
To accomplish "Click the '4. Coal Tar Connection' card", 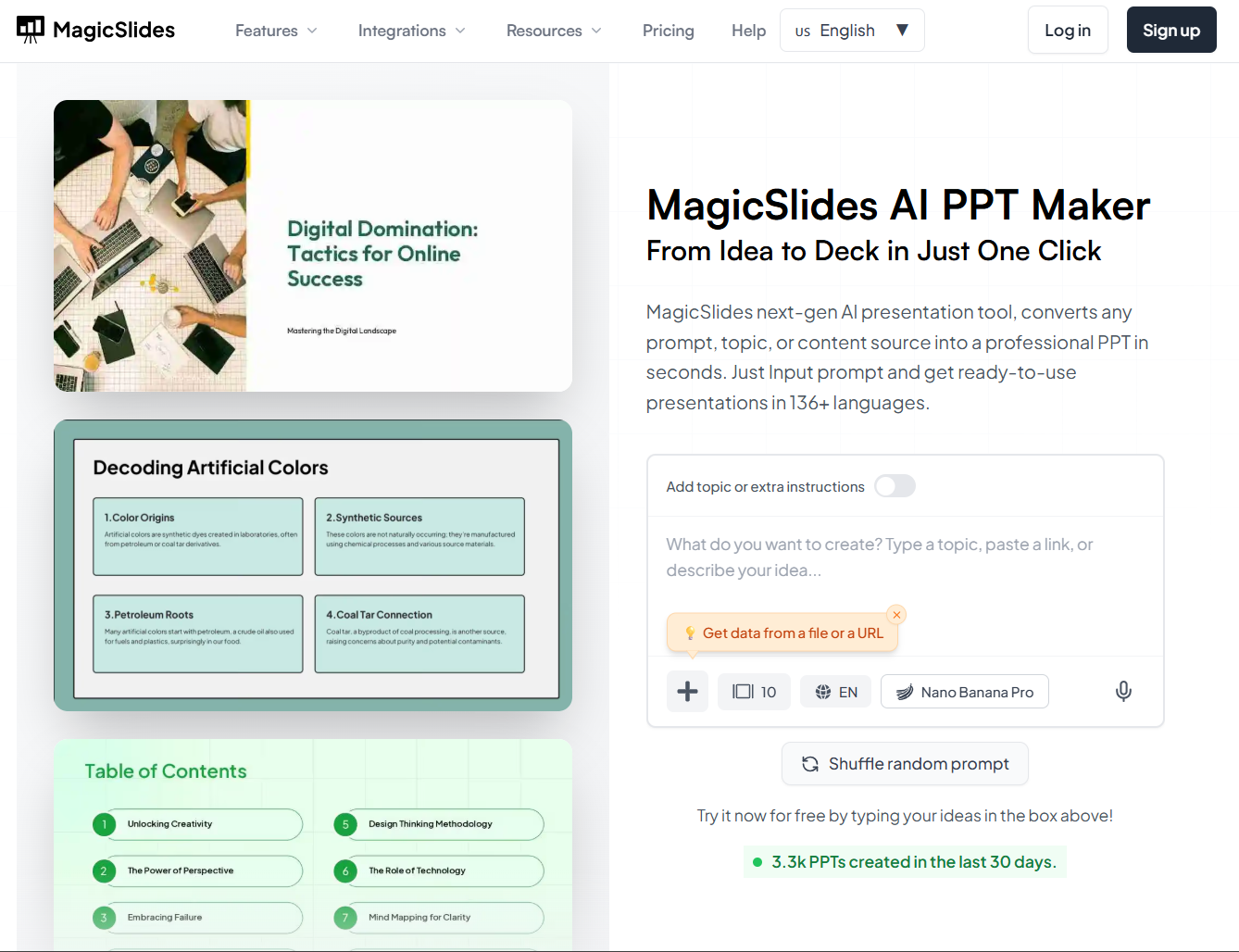I will pos(419,633).
